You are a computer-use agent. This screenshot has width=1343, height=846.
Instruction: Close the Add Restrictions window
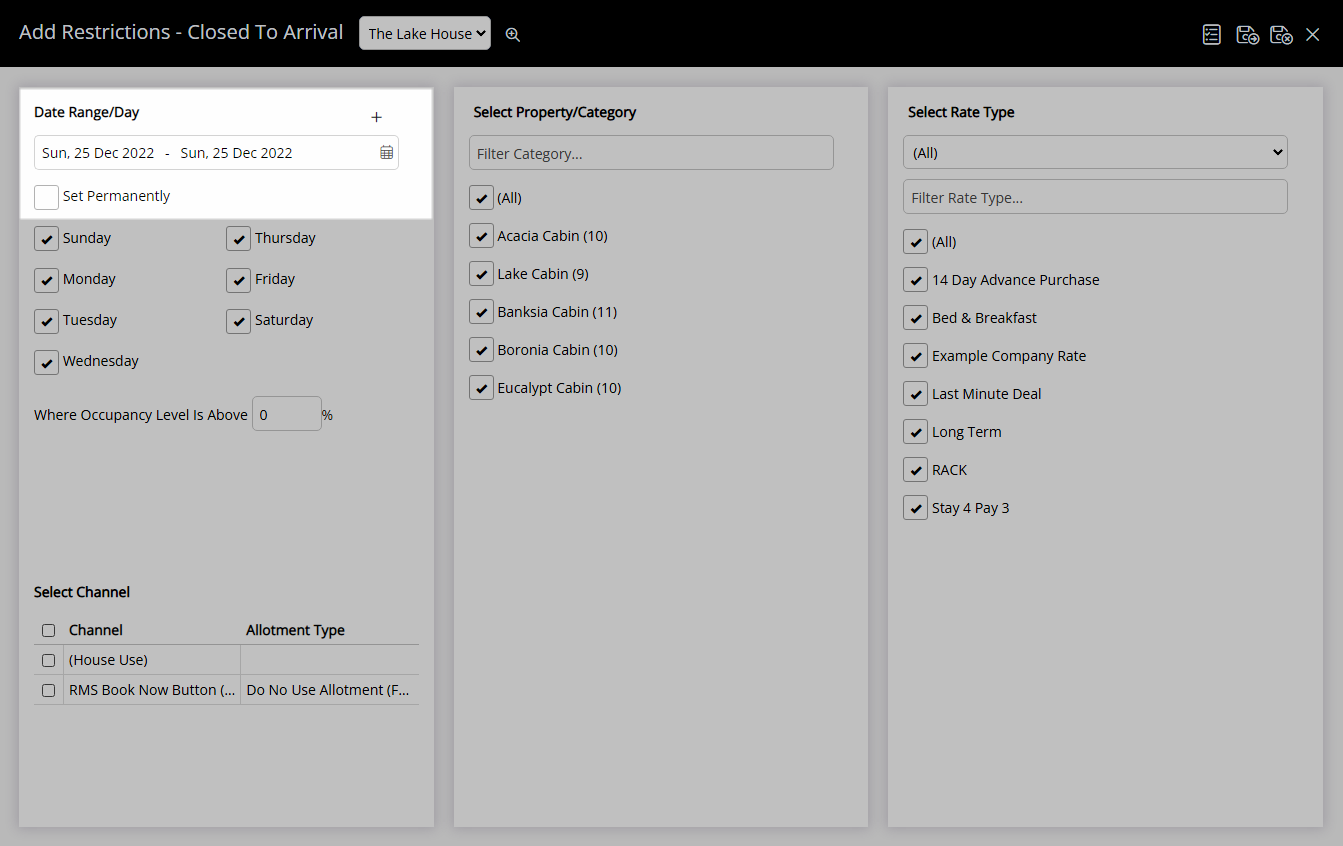click(x=1313, y=34)
